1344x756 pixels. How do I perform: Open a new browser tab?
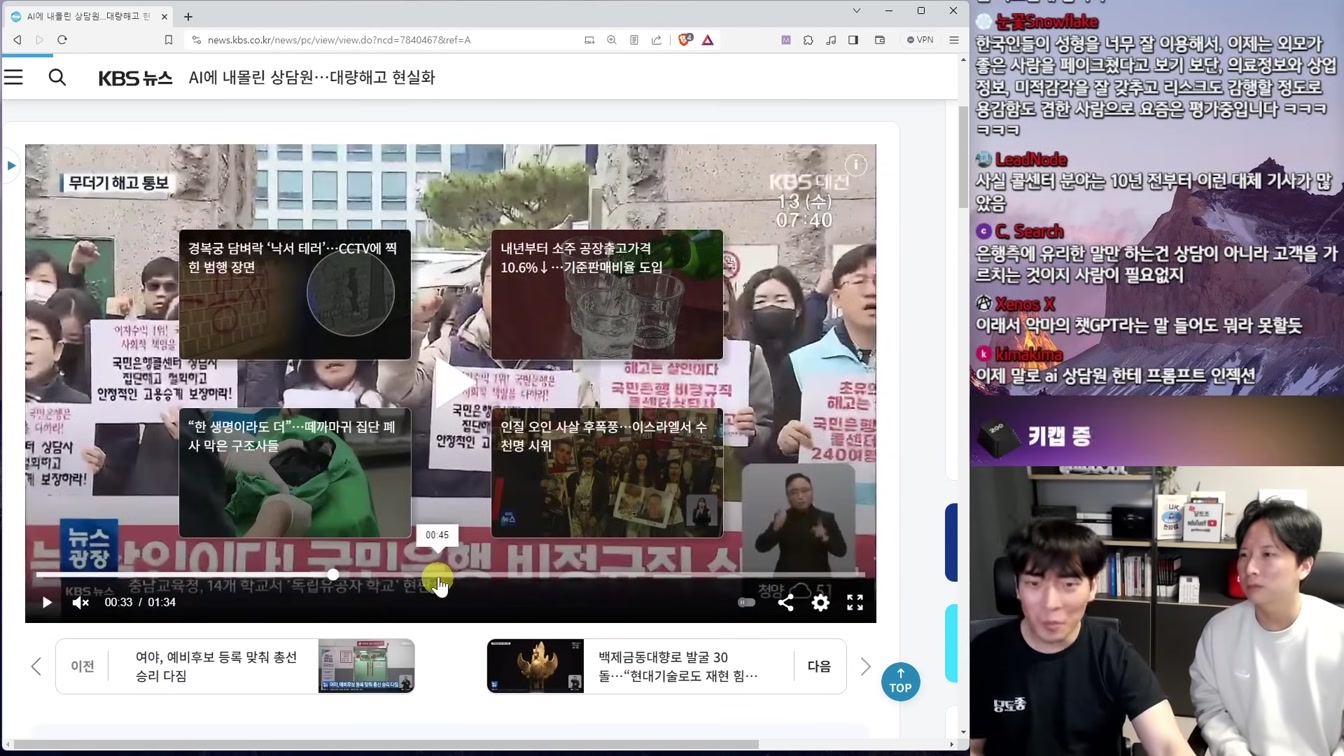188,16
